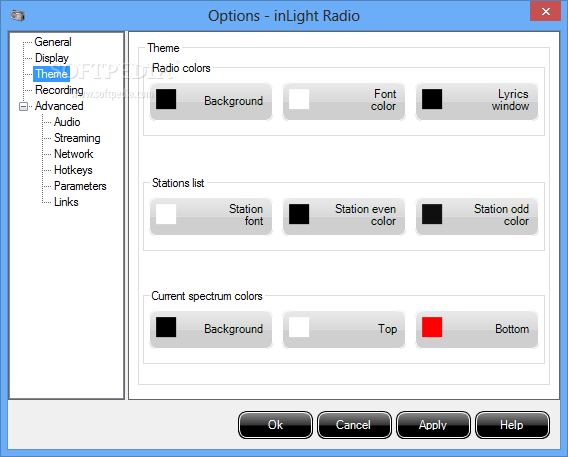Click the spectrum Top color button
This screenshot has height=457, width=568.
344,329
